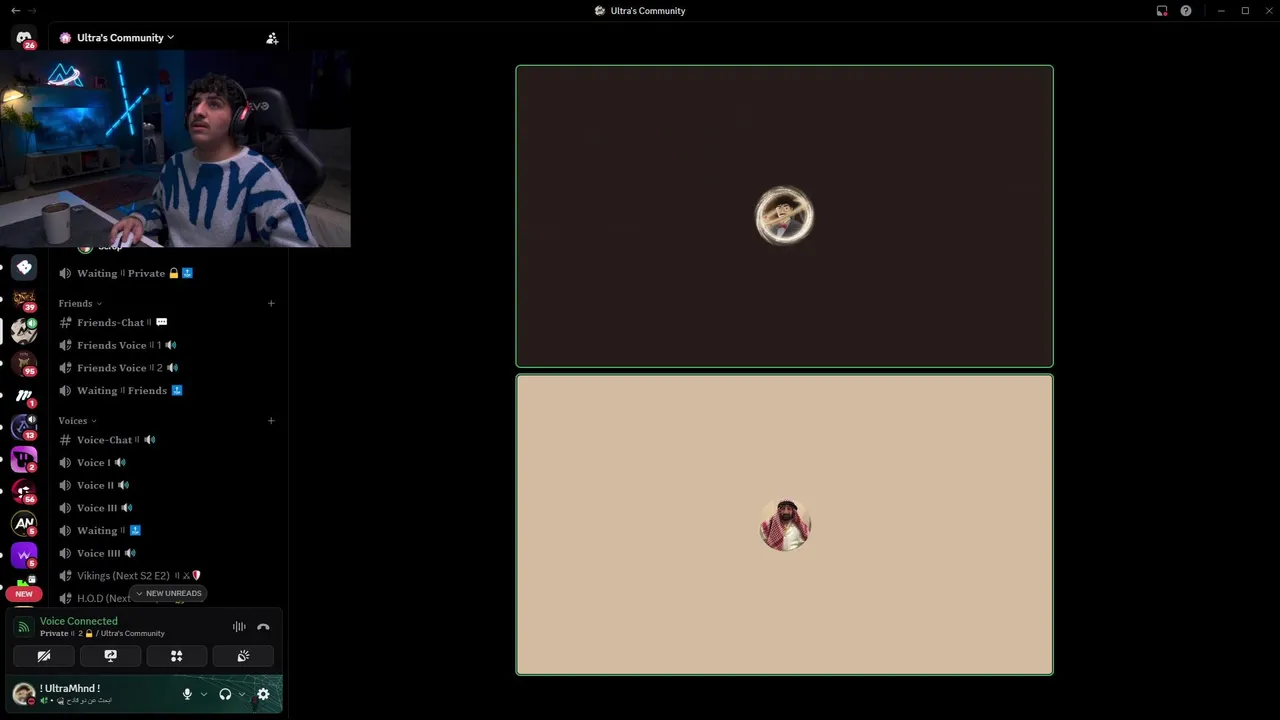Open server icon with 95 badge
This screenshot has width=1280, height=720.
pos(24,363)
